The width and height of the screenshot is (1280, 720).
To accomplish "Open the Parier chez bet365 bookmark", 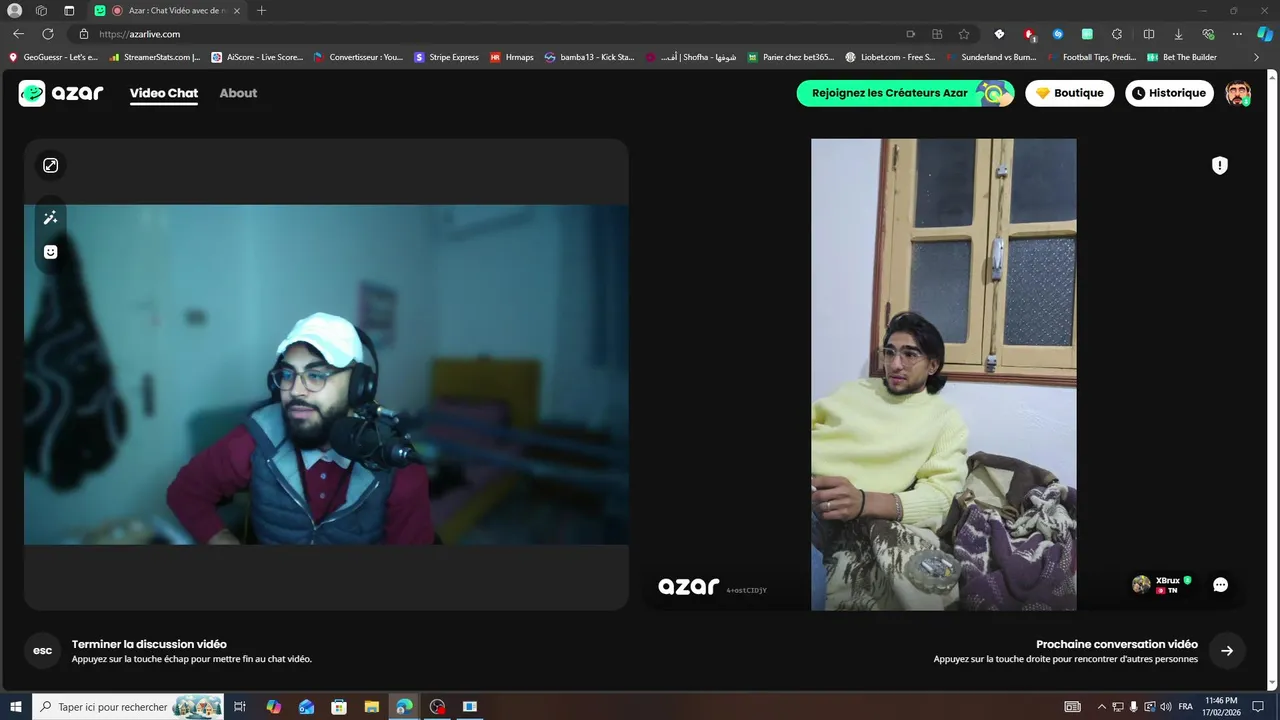I will click(x=791, y=57).
